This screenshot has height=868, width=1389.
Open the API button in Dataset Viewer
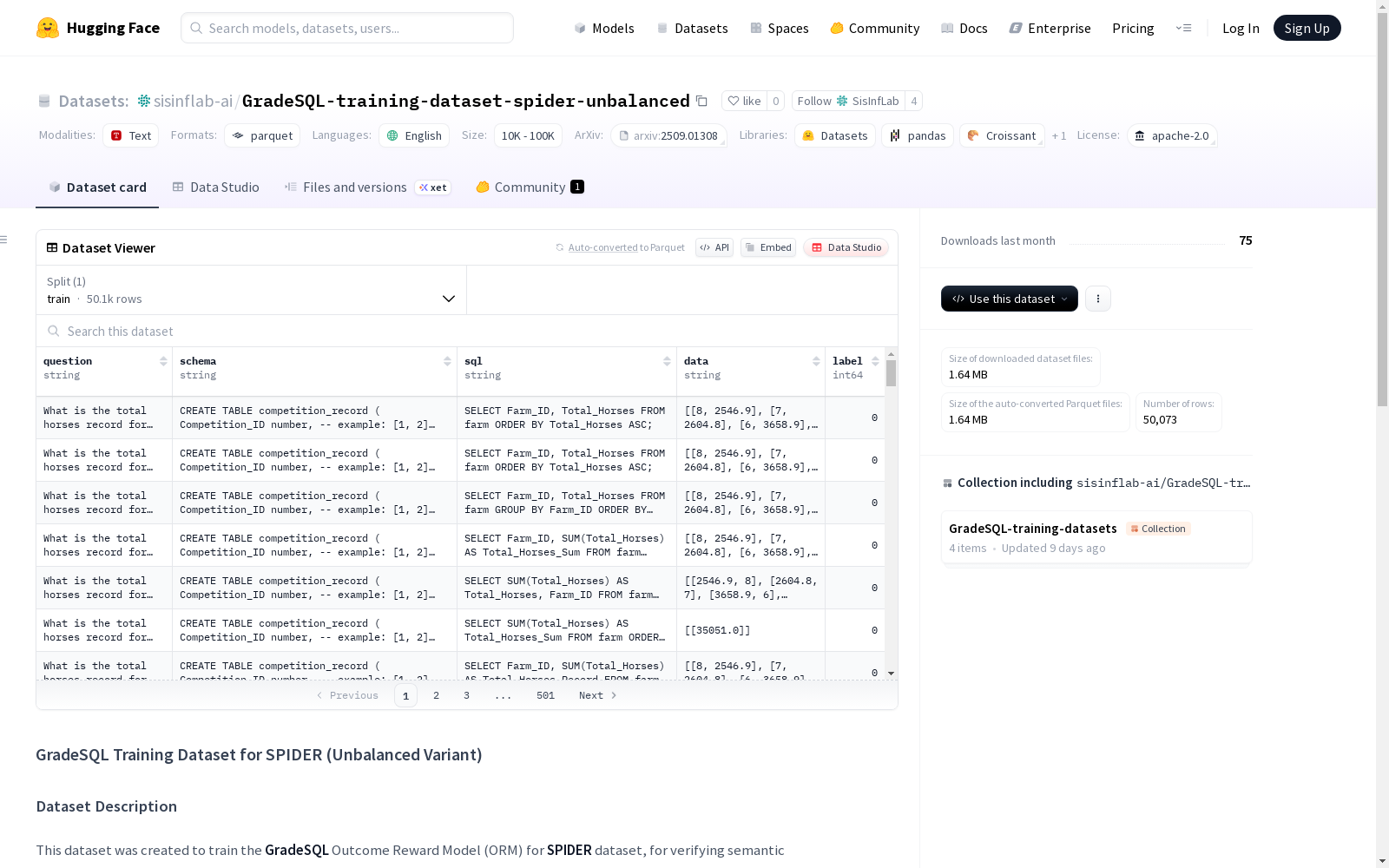tap(714, 247)
